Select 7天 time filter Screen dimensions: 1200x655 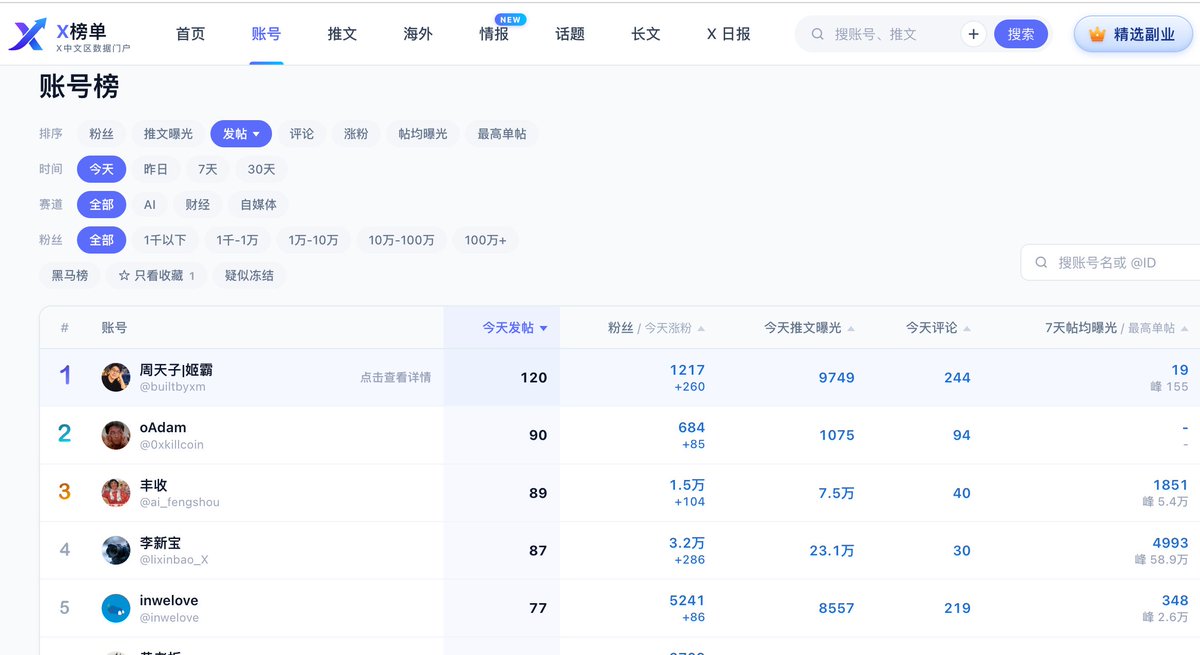point(208,169)
